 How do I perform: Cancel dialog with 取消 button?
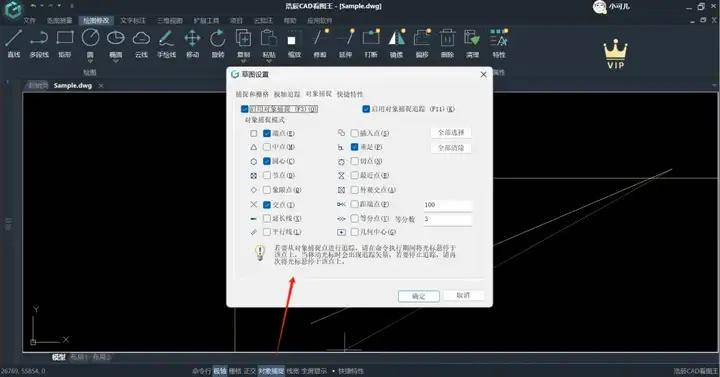pos(463,295)
